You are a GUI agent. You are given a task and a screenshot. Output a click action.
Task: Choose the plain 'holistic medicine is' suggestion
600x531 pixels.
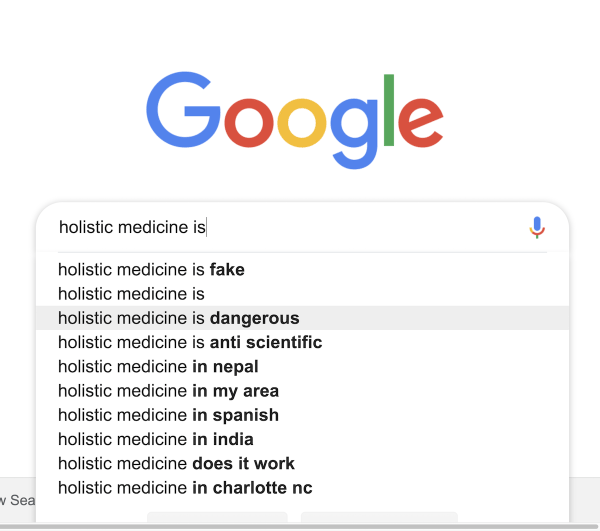tap(131, 294)
